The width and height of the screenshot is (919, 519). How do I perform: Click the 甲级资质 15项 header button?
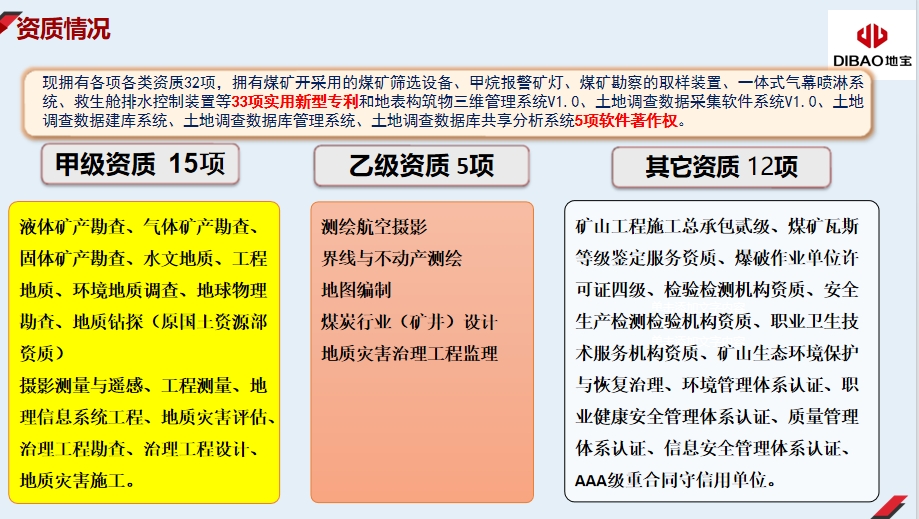[x=140, y=164]
